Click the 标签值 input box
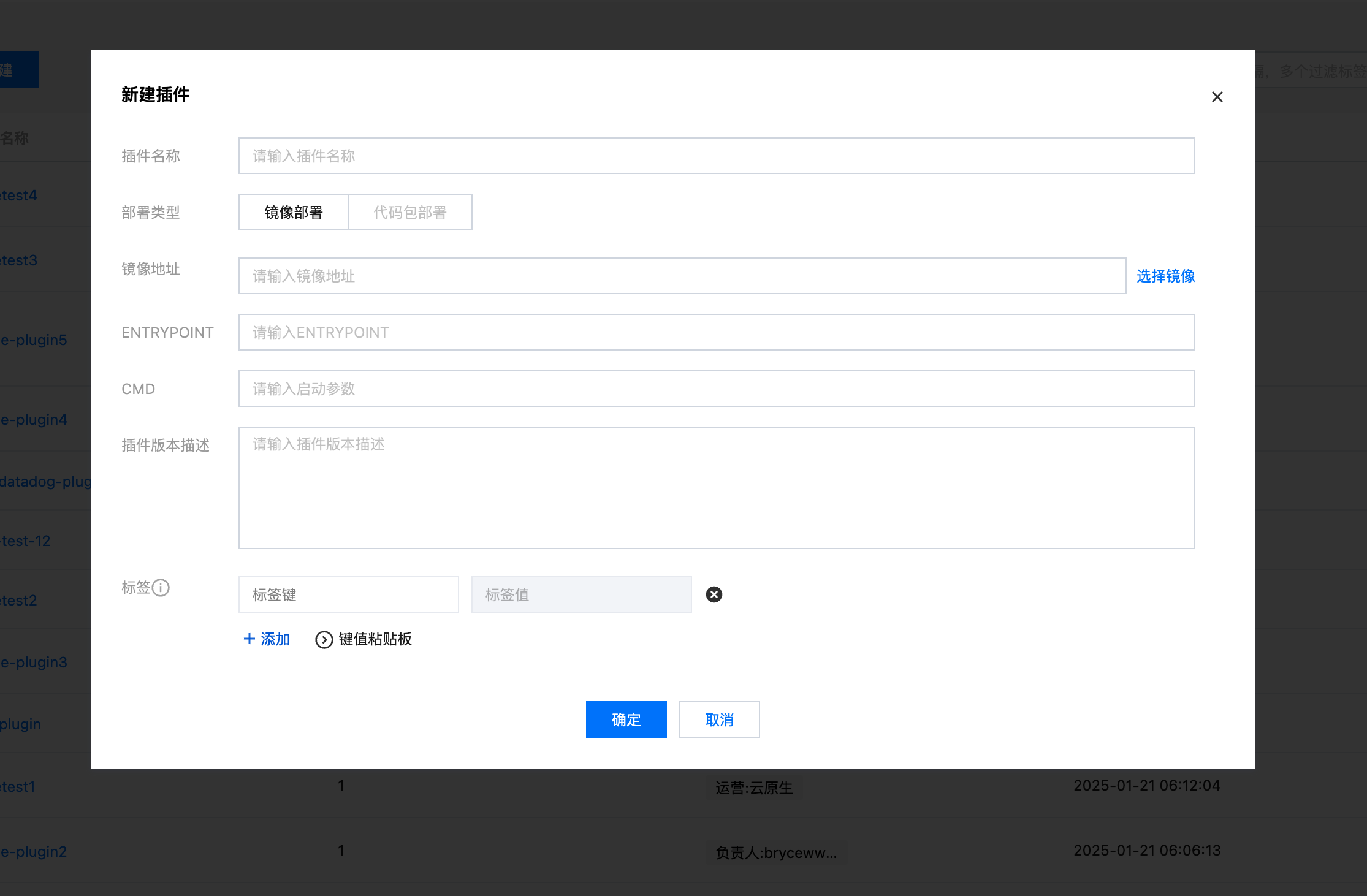 tap(581, 594)
